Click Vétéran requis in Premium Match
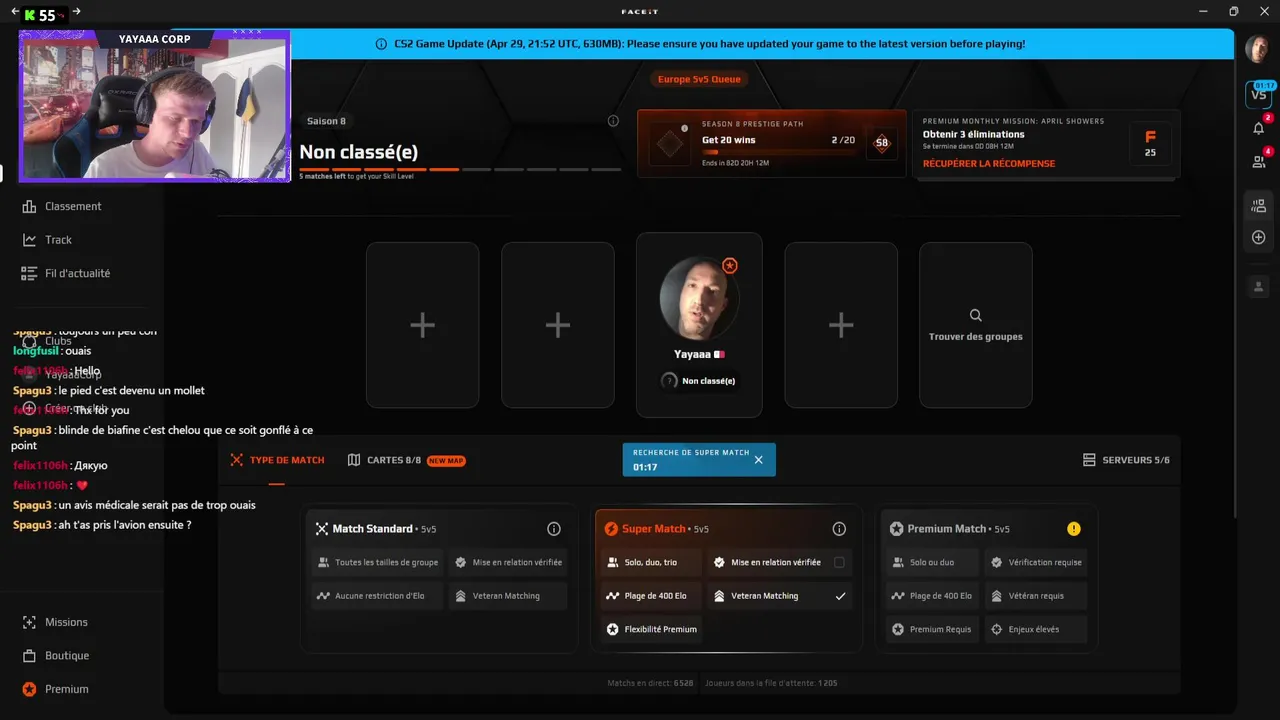 coord(1037,596)
